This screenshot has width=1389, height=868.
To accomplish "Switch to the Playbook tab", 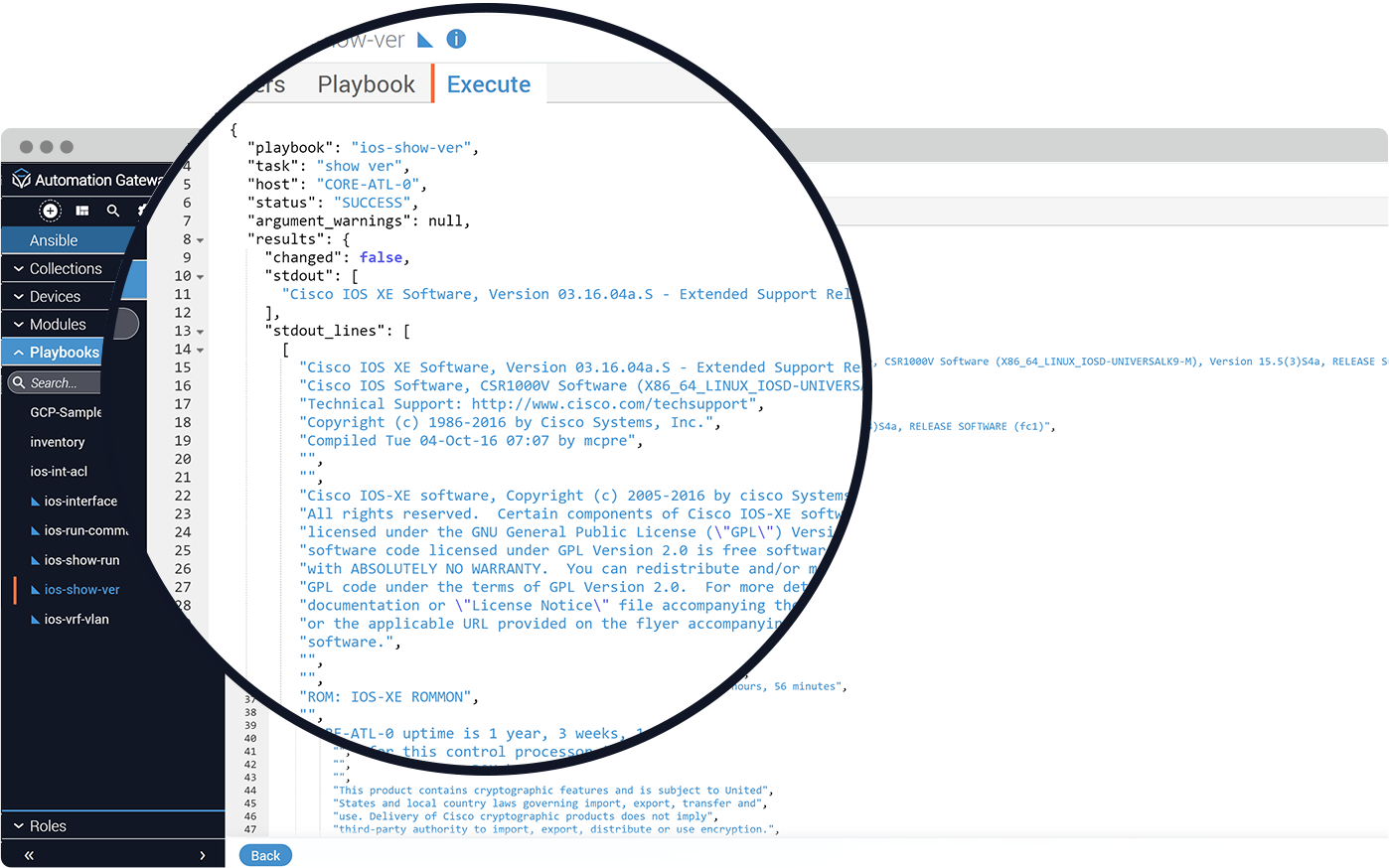I will [x=366, y=83].
